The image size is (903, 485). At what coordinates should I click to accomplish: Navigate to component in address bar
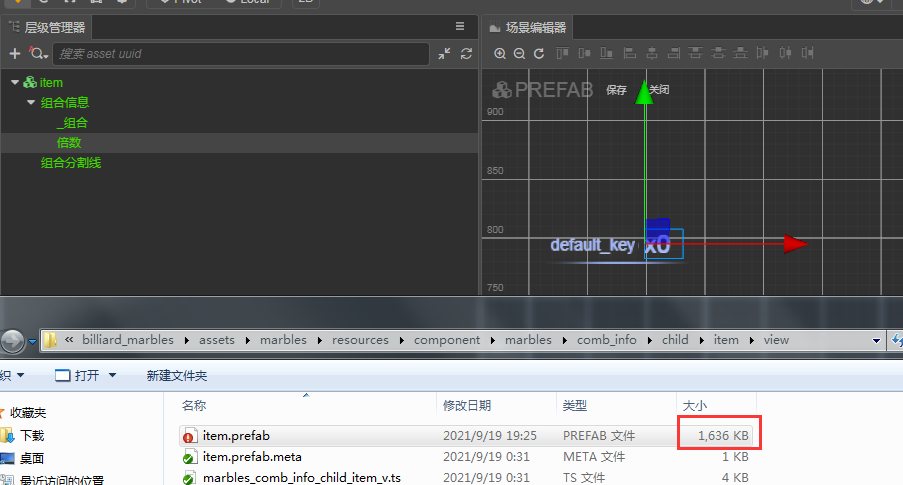click(447, 340)
